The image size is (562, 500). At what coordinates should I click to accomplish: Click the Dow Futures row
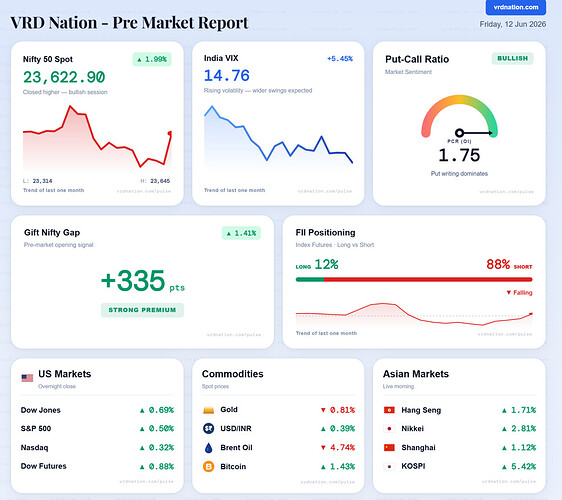97,466
